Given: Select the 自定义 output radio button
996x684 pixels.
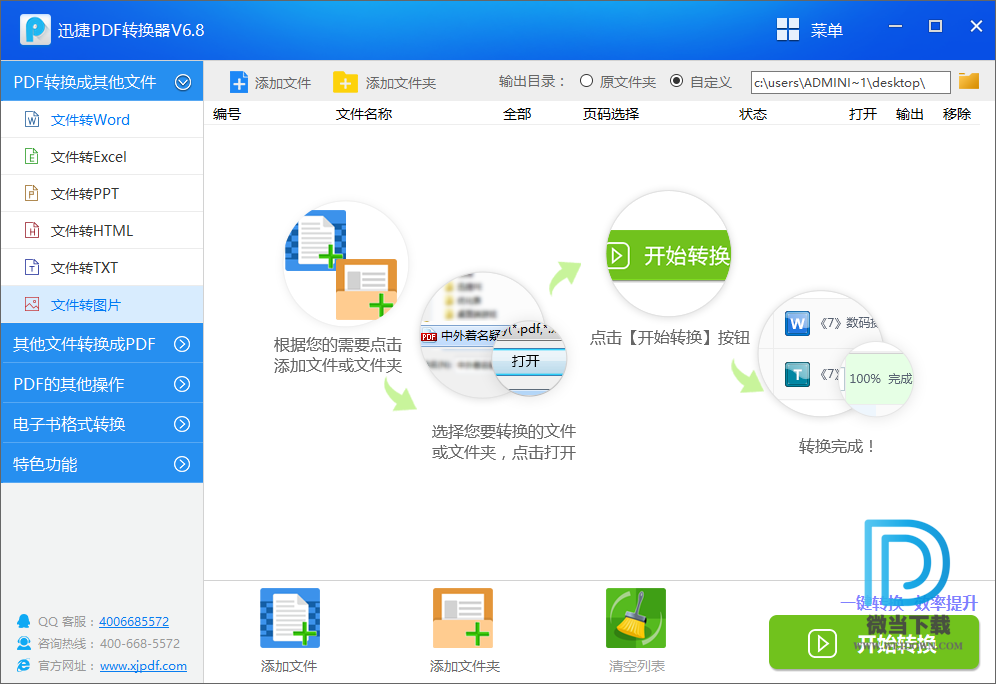Looking at the screenshot, I should (676, 81).
